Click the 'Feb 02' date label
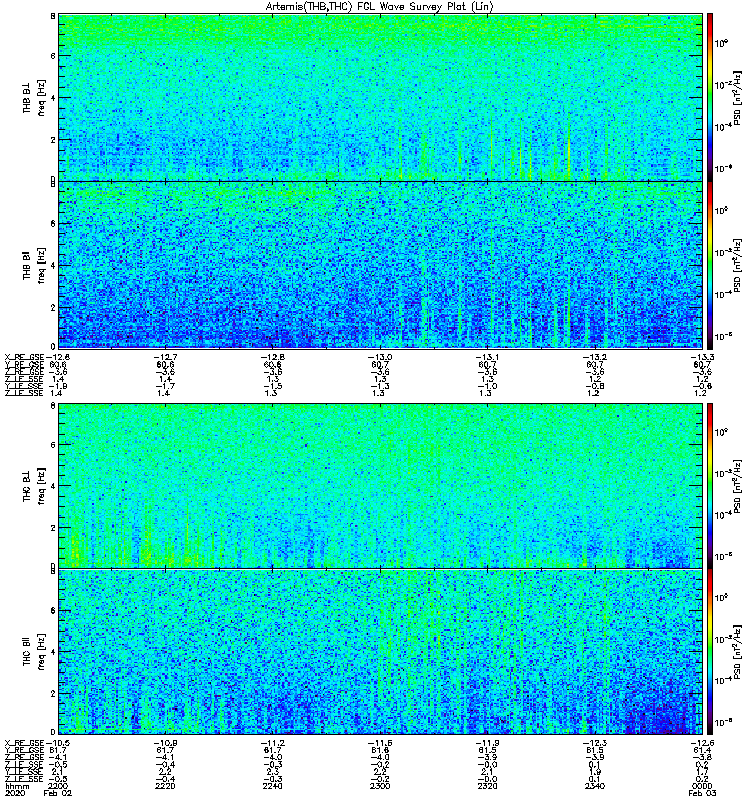Viewport: 750px width, 800px height. 58,793
